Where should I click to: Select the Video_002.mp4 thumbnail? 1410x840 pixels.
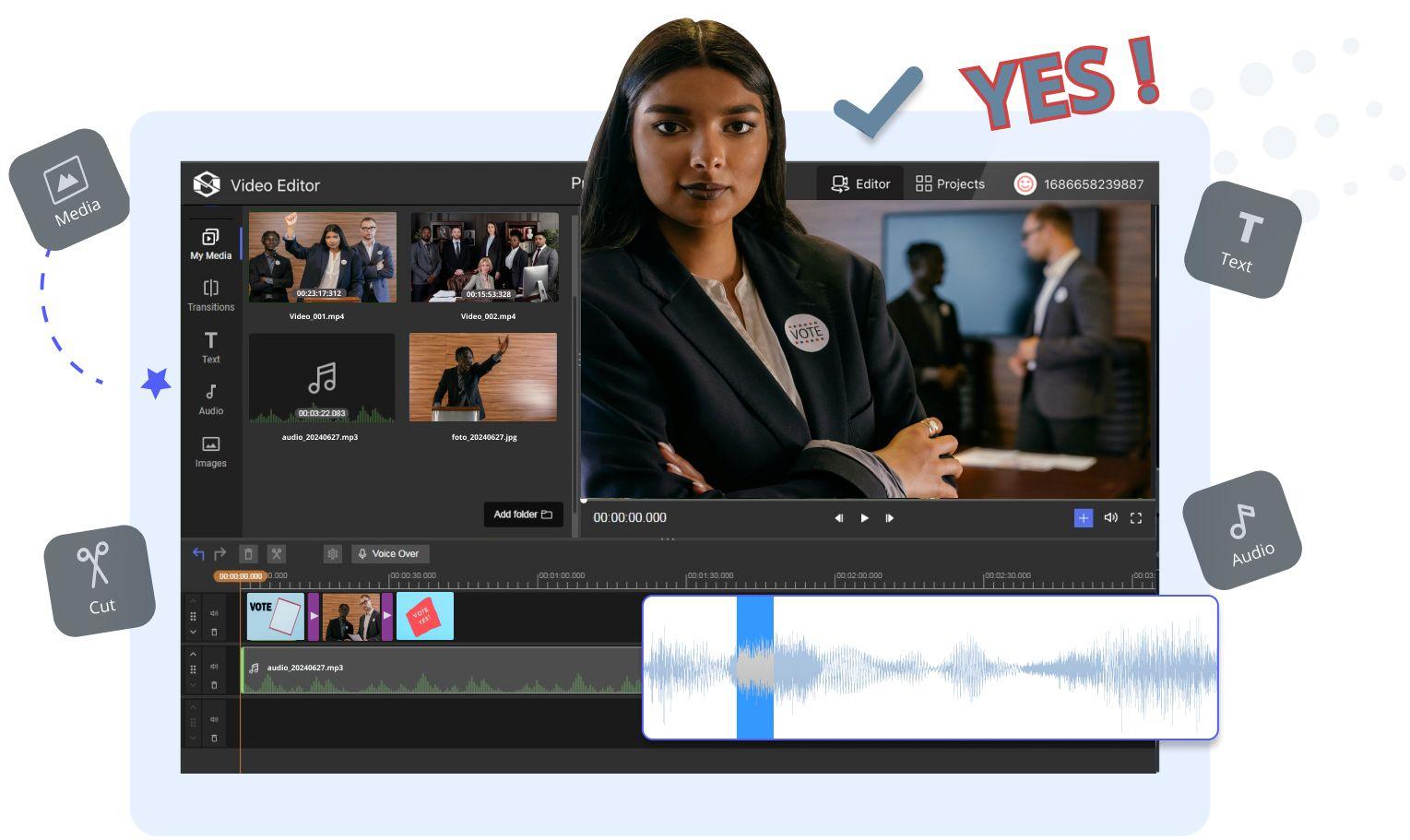point(484,257)
